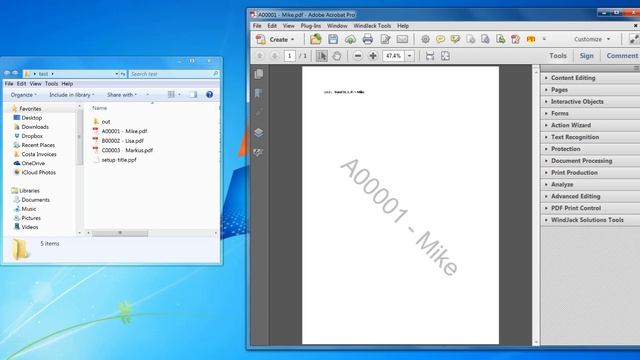Click the cloud upload icon in the toolbar

pos(350,39)
